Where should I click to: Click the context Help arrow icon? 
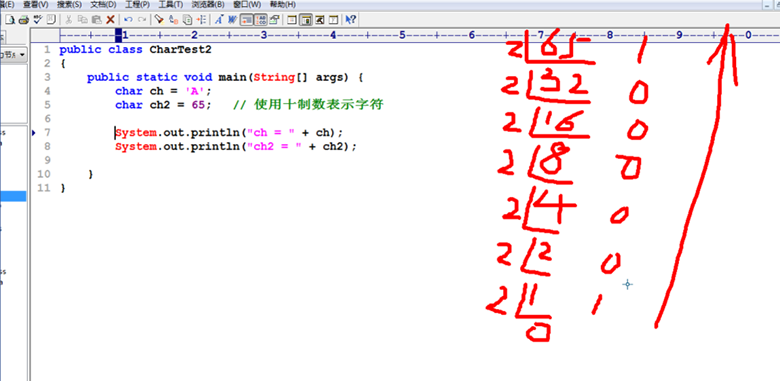350,20
